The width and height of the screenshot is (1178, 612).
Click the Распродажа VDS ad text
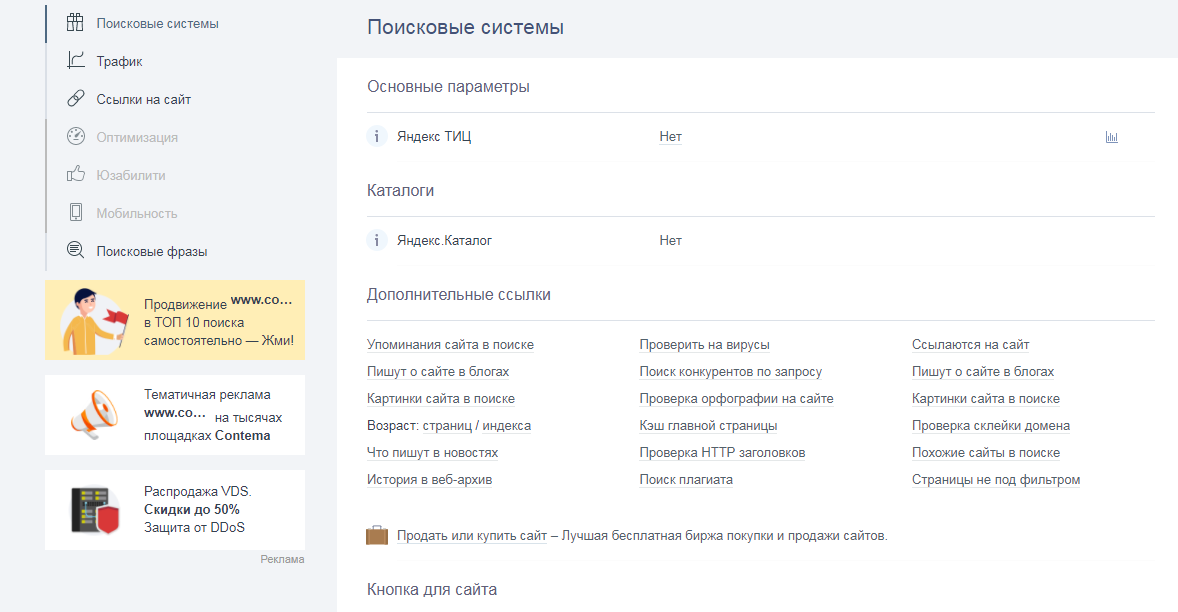(198, 509)
